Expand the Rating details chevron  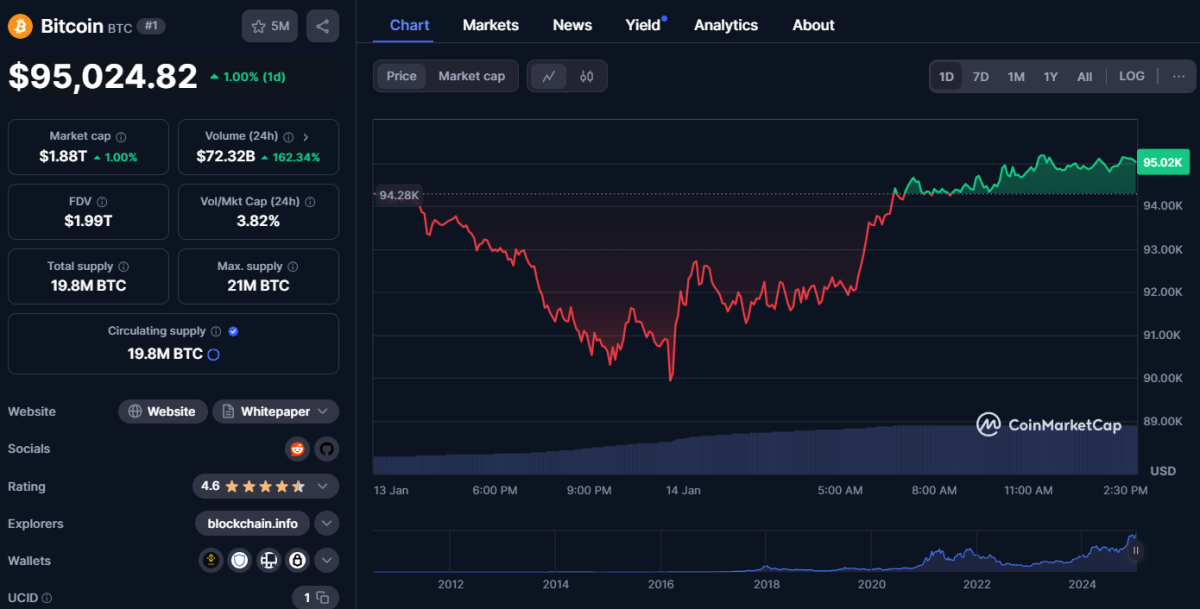tap(322, 486)
